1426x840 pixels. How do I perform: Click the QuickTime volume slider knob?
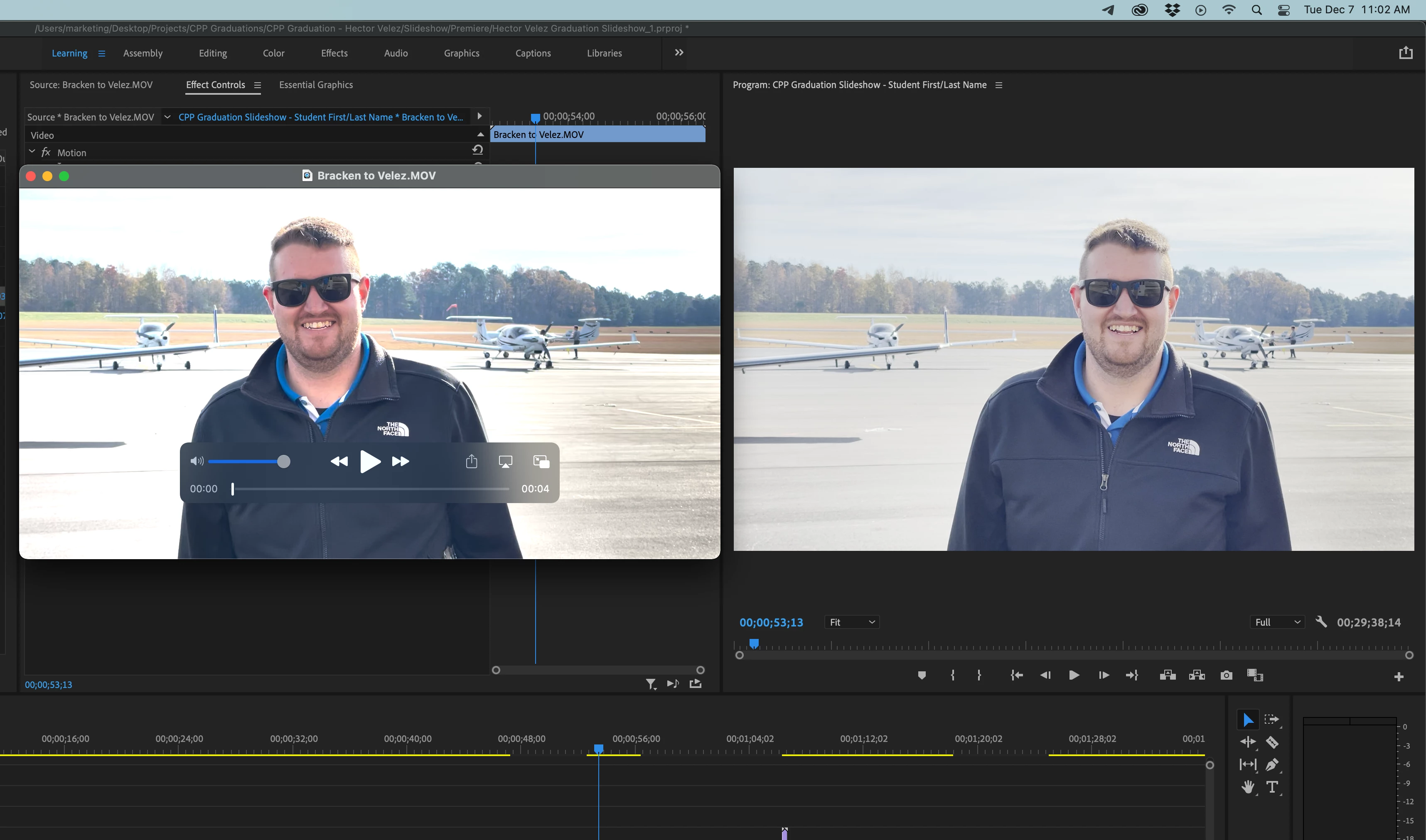pyautogui.click(x=284, y=461)
